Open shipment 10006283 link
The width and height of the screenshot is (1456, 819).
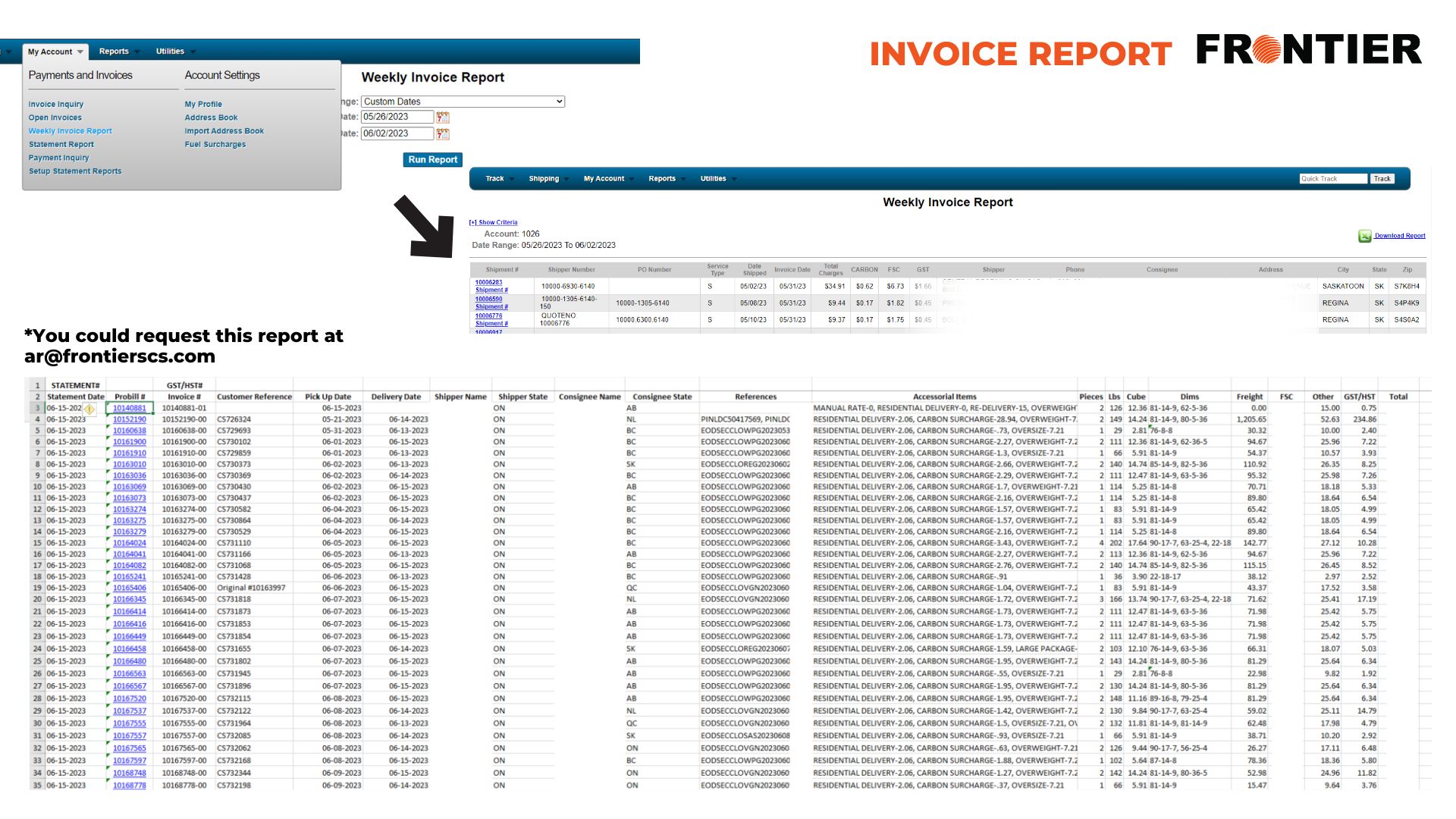tap(488, 283)
